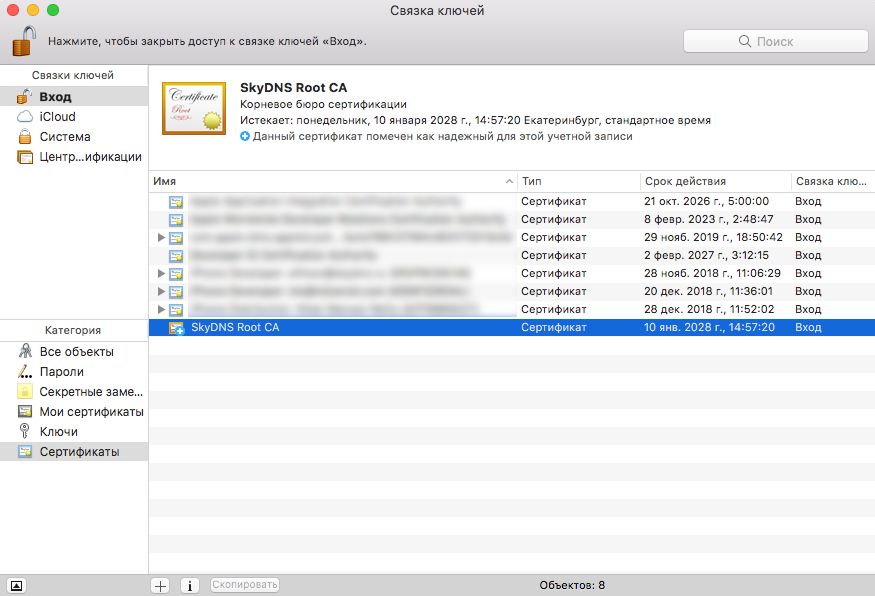Click the certificate icon in the 8 февр. 2023 row
This screenshot has height=596, width=875.
point(176,220)
